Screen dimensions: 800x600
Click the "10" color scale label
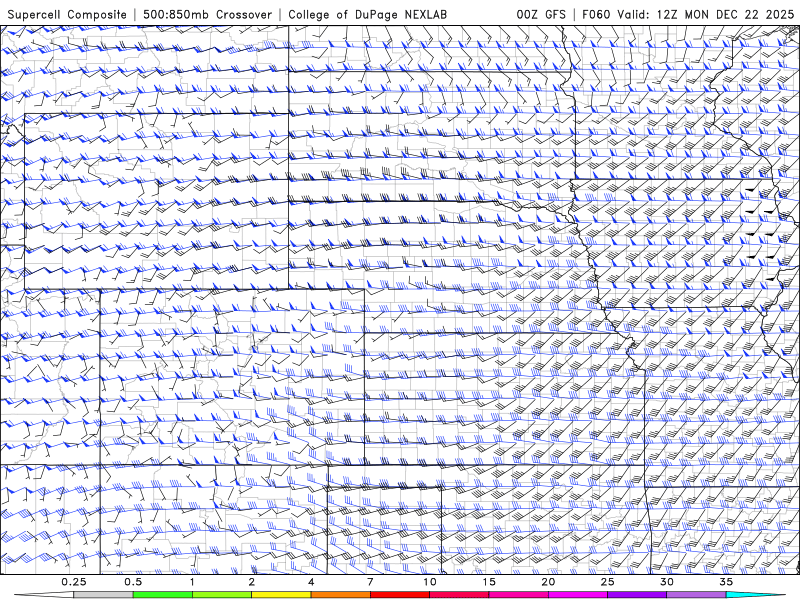pos(430,582)
